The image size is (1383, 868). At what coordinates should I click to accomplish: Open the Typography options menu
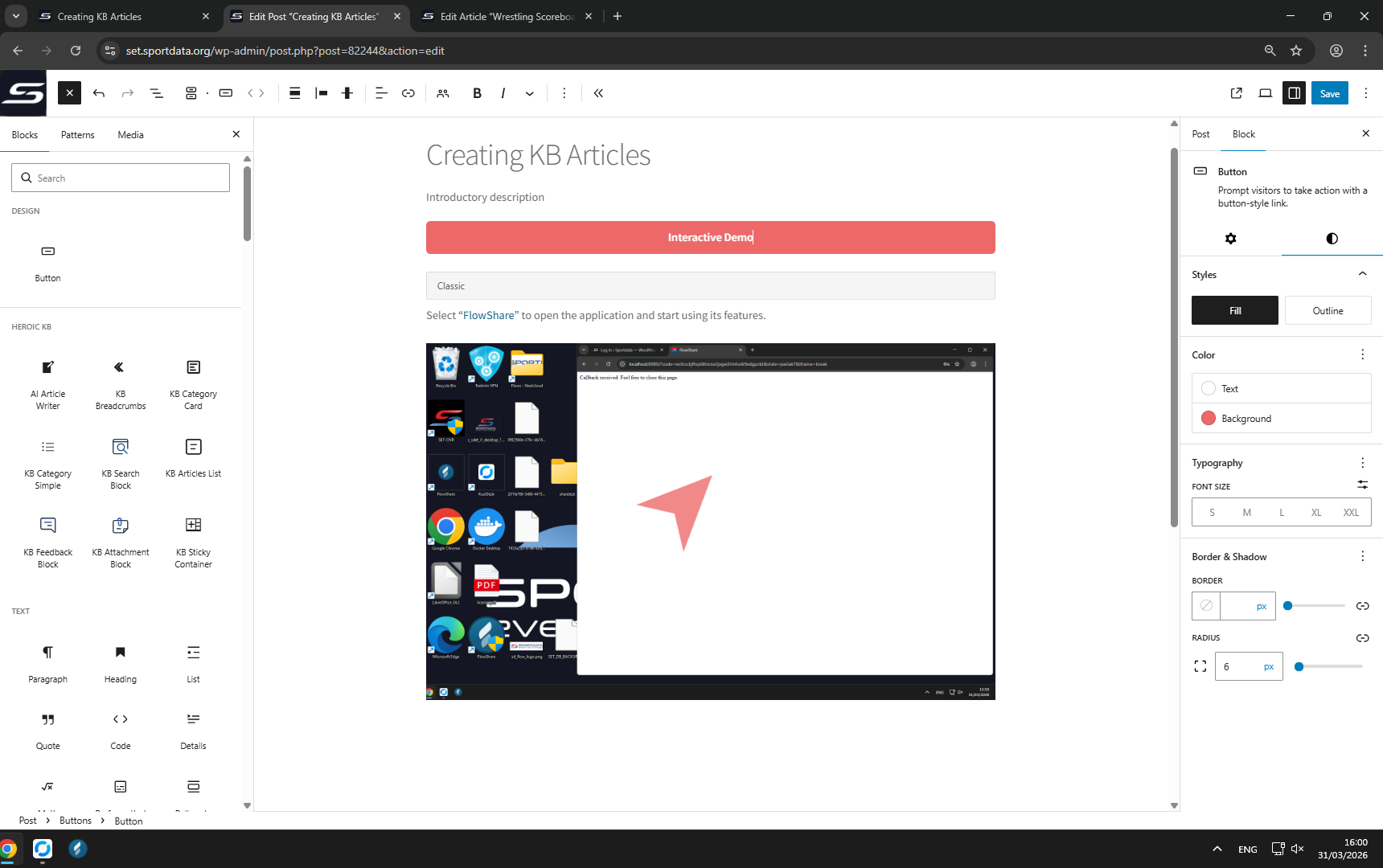(x=1362, y=463)
